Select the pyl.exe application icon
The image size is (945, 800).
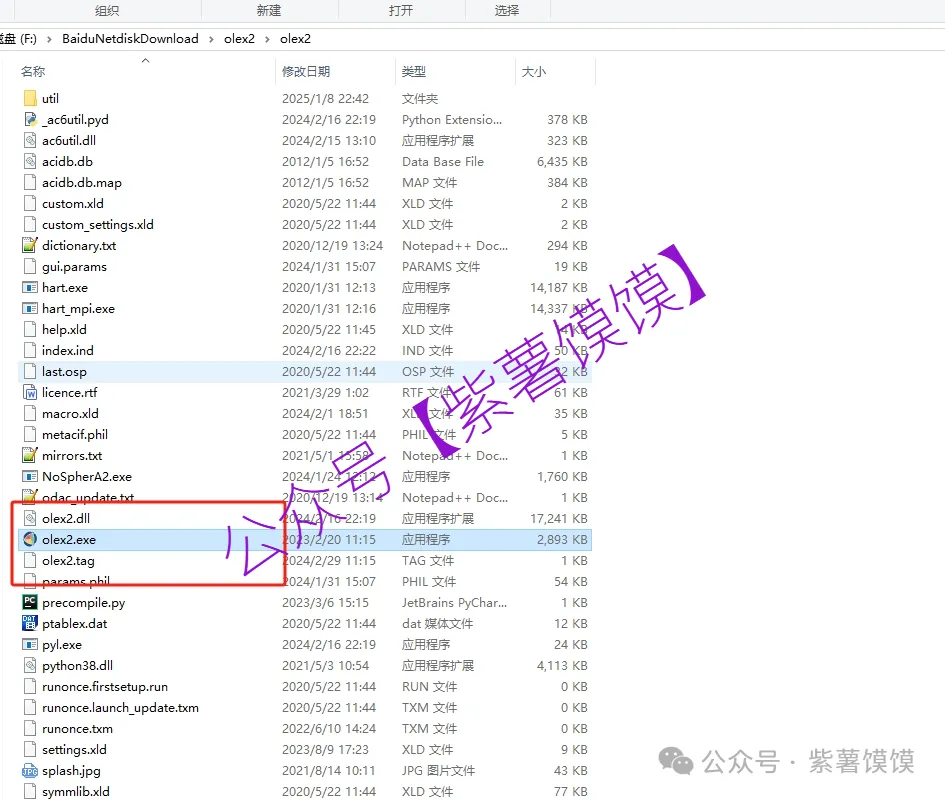30,644
